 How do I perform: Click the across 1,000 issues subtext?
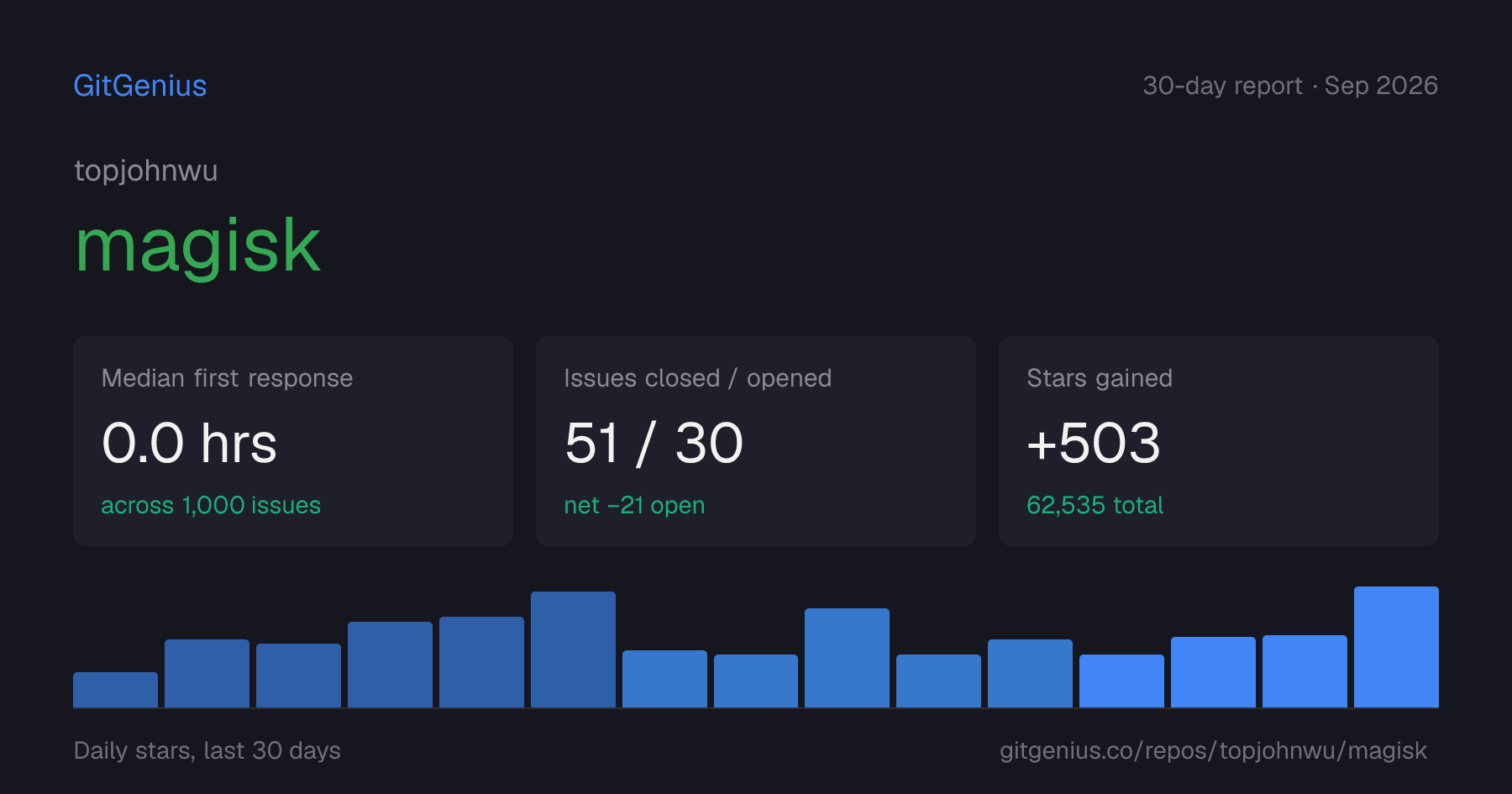211,505
